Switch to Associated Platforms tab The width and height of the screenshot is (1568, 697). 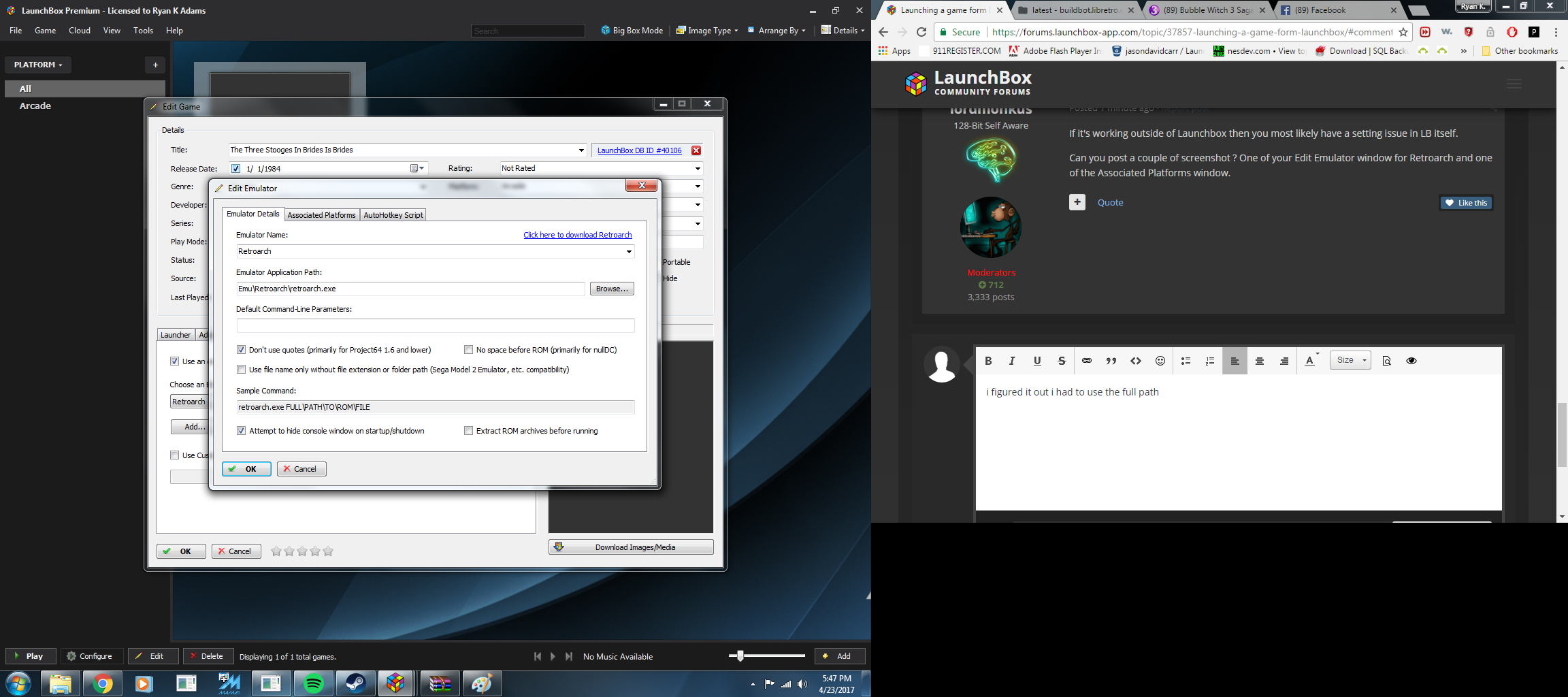321,215
